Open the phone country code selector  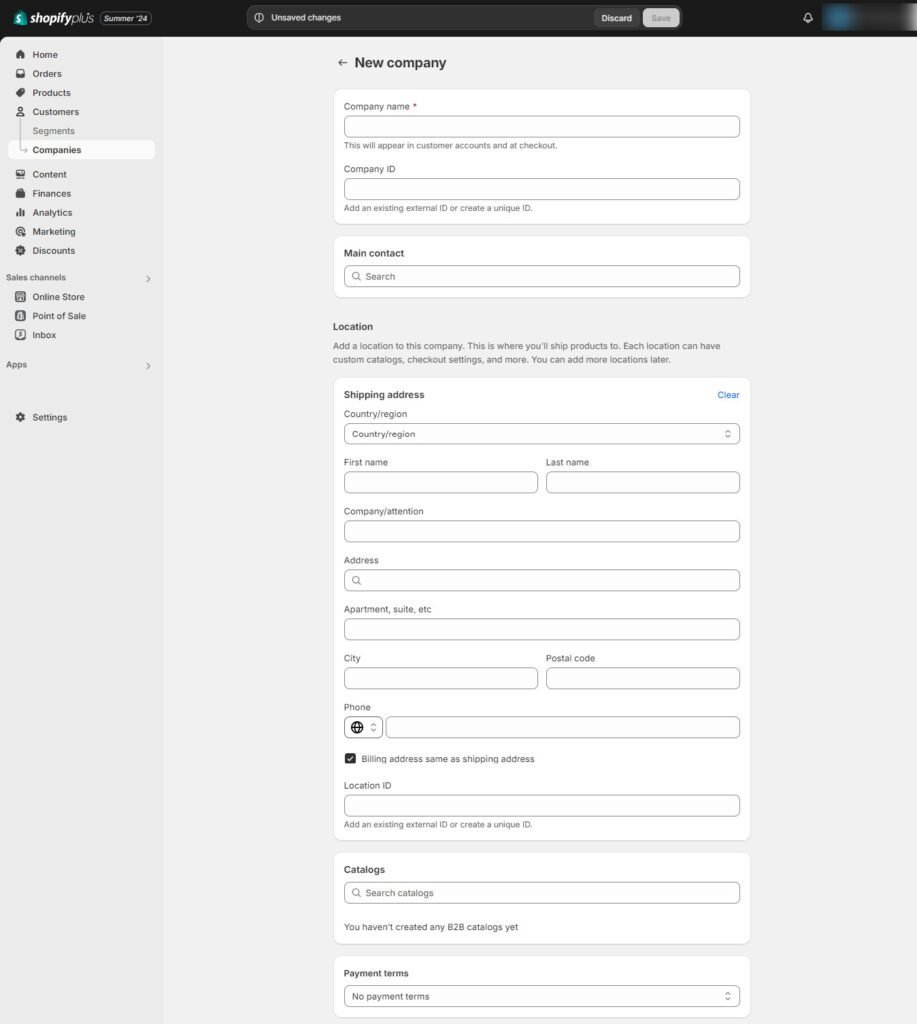(363, 727)
